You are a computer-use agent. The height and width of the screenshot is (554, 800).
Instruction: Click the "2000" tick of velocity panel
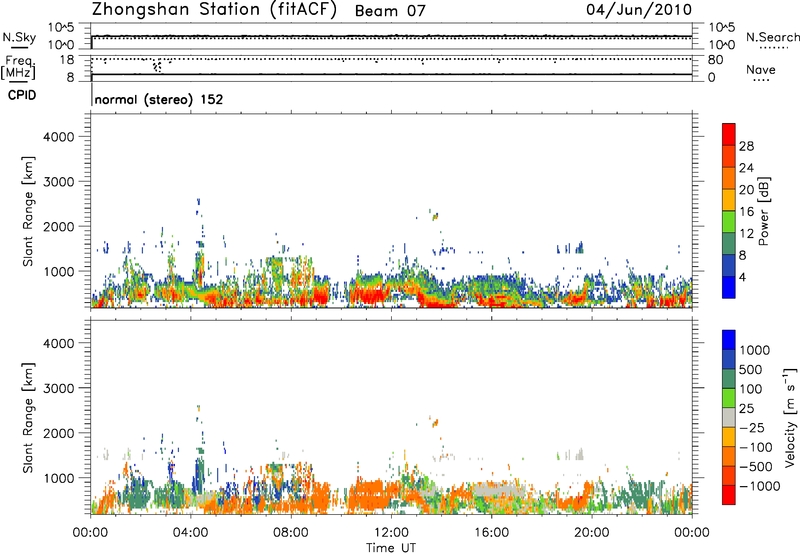[59, 433]
